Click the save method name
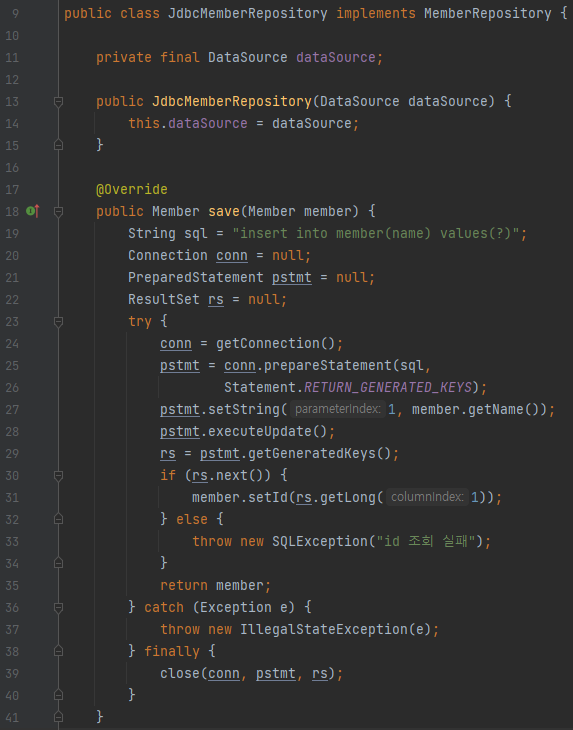Screen dimensions: 573x730 224,211
